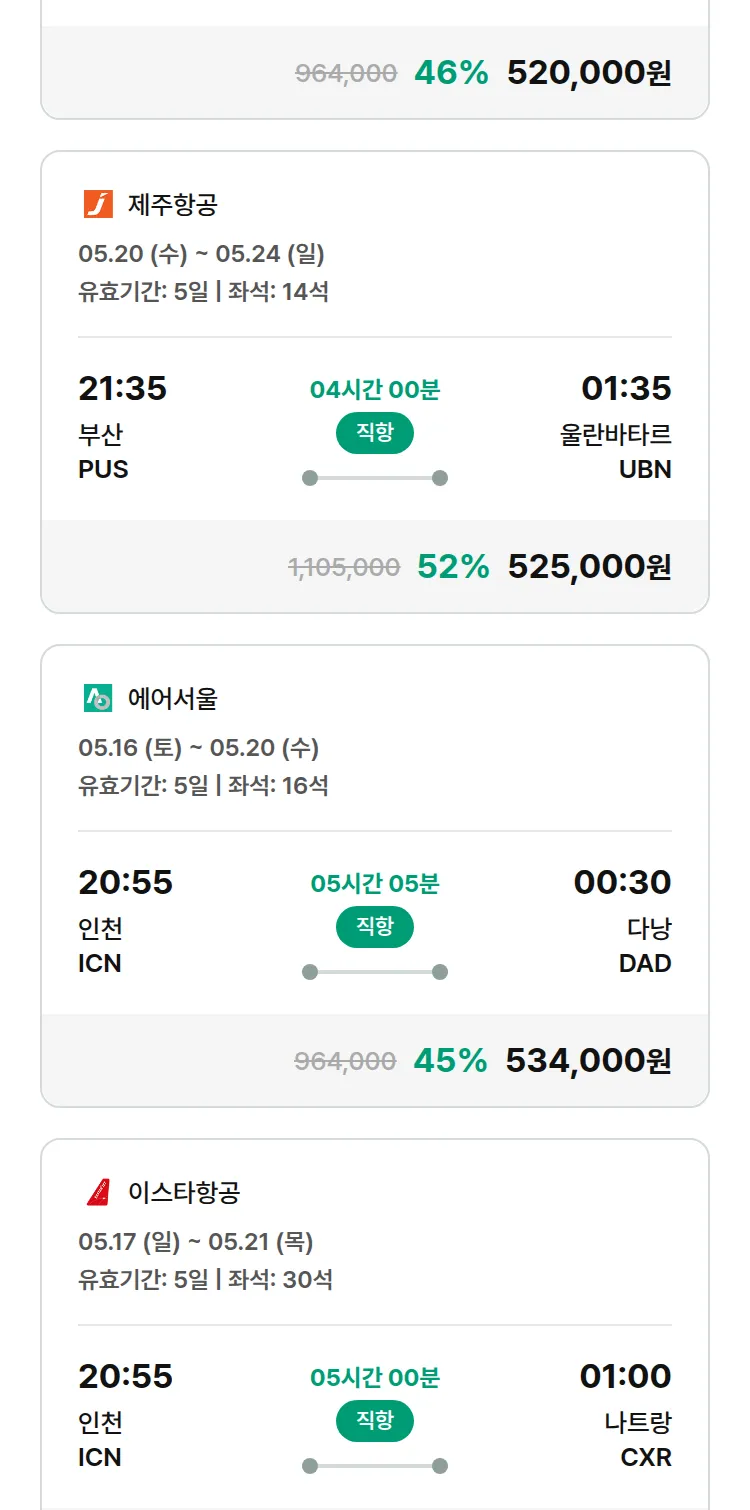Click the Incheon–Da Nang route line indicator
The image size is (750, 1510).
375,972
